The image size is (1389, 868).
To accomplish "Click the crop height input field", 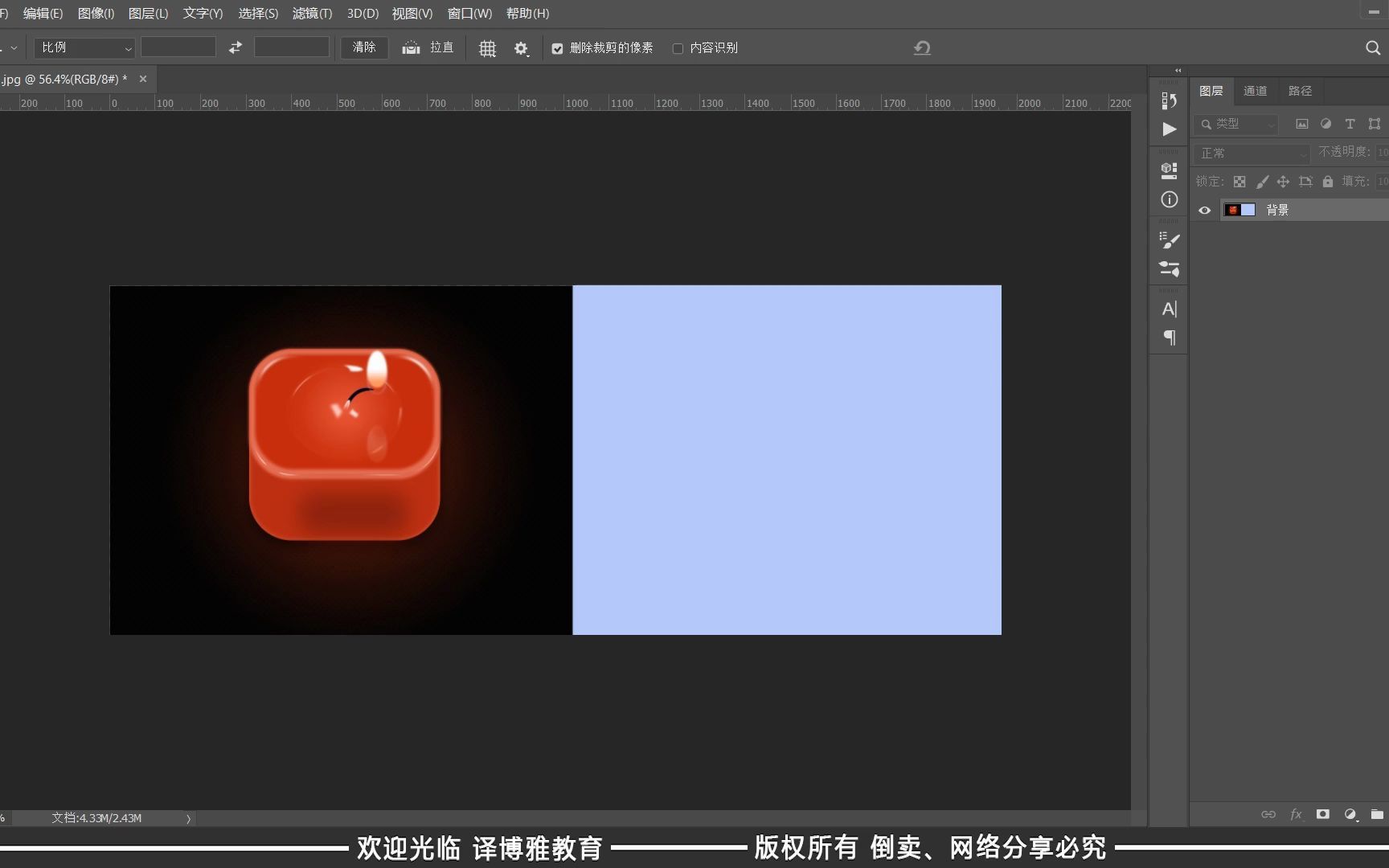I will tap(292, 47).
